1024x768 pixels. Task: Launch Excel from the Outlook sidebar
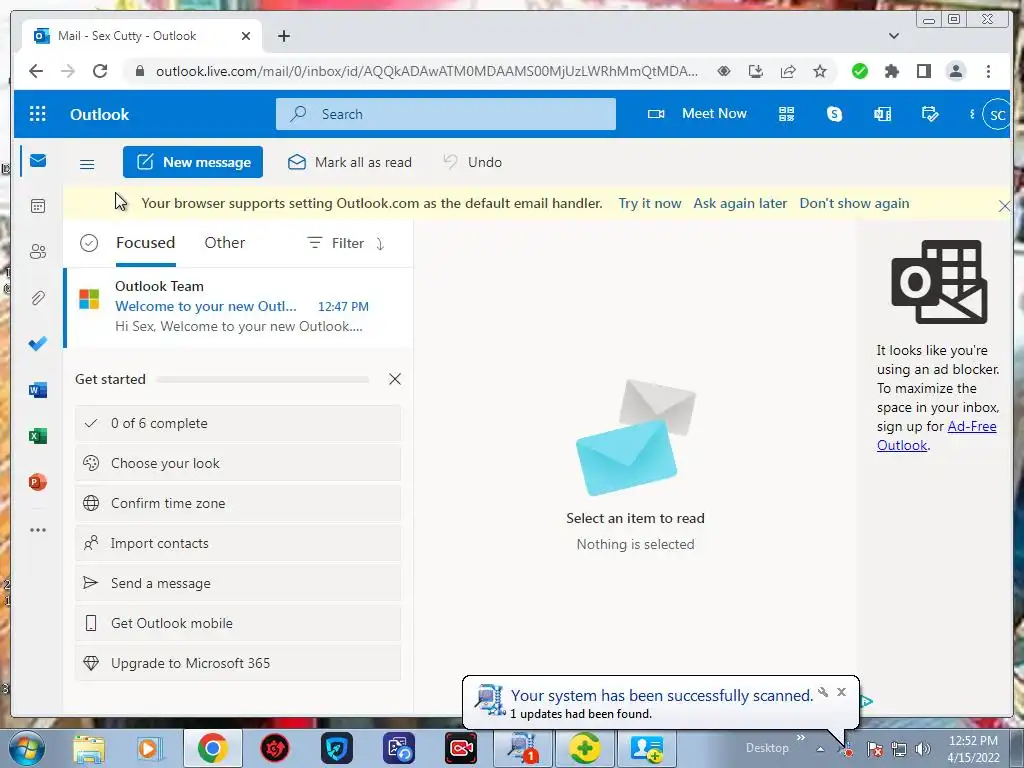[38, 436]
